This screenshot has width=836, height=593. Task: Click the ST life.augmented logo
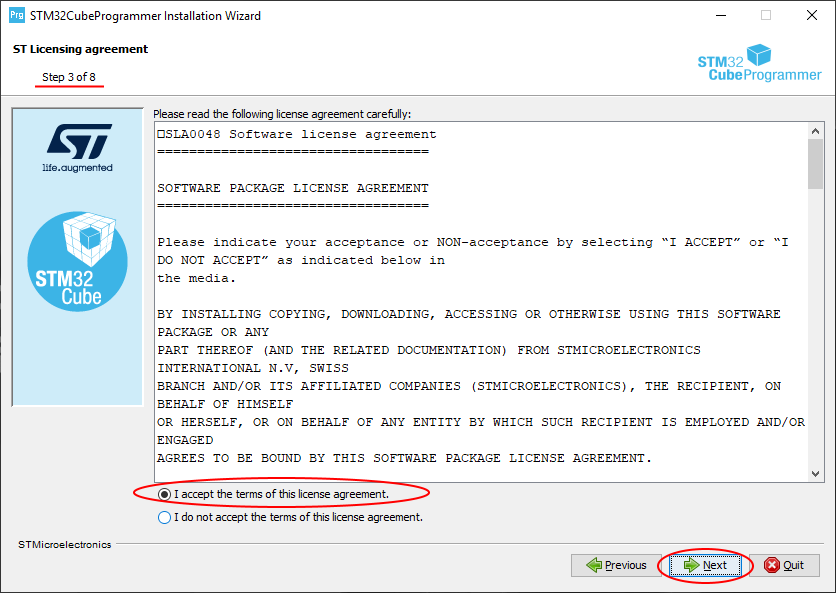coord(77,148)
